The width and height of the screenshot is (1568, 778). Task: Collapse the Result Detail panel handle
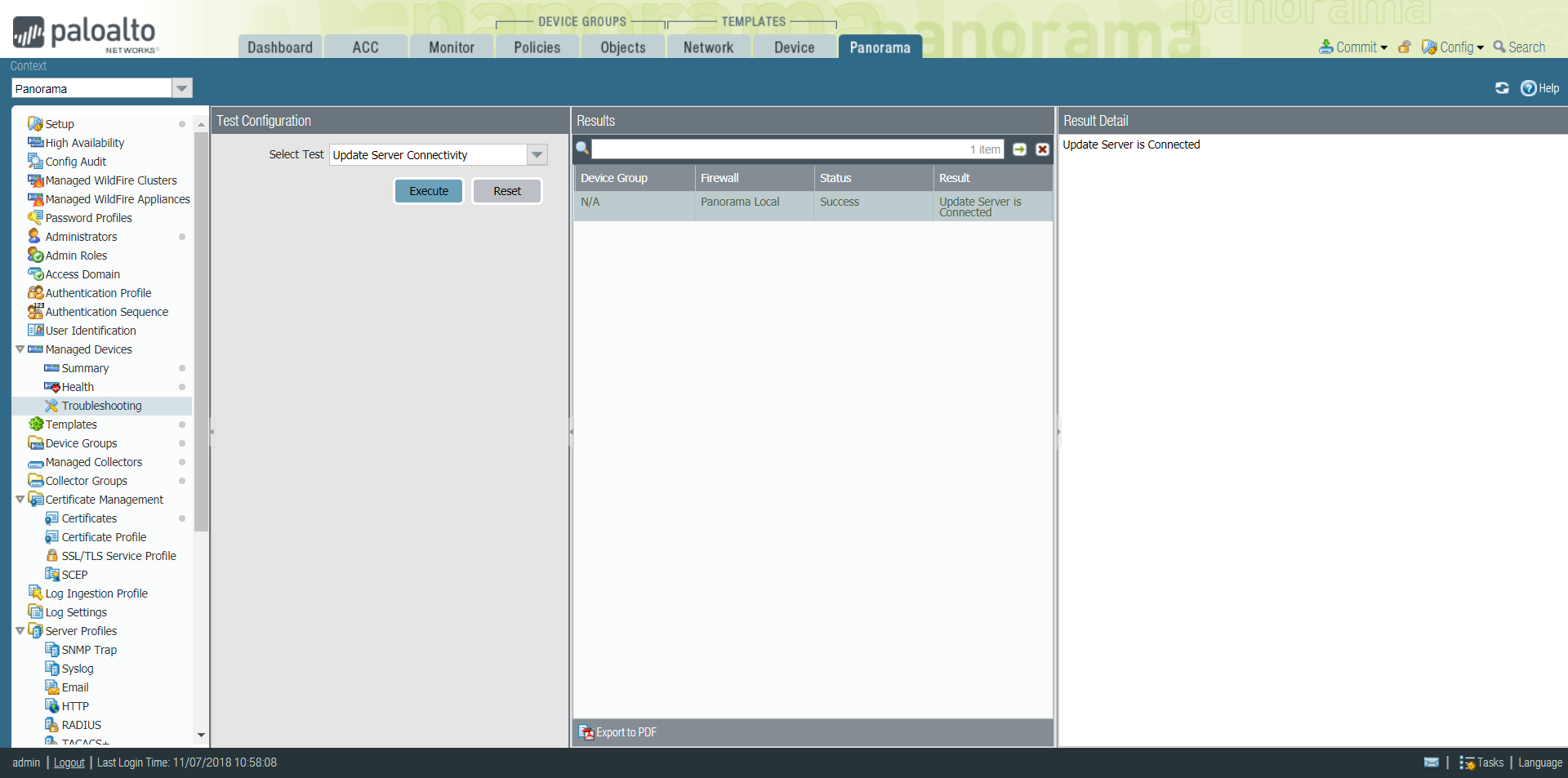click(1058, 432)
